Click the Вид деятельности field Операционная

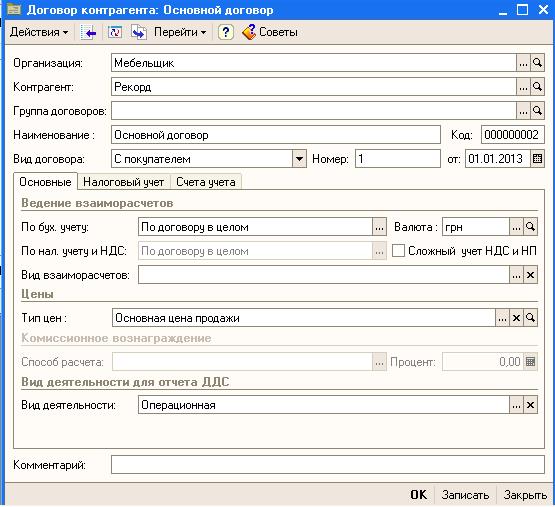click(x=324, y=405)
